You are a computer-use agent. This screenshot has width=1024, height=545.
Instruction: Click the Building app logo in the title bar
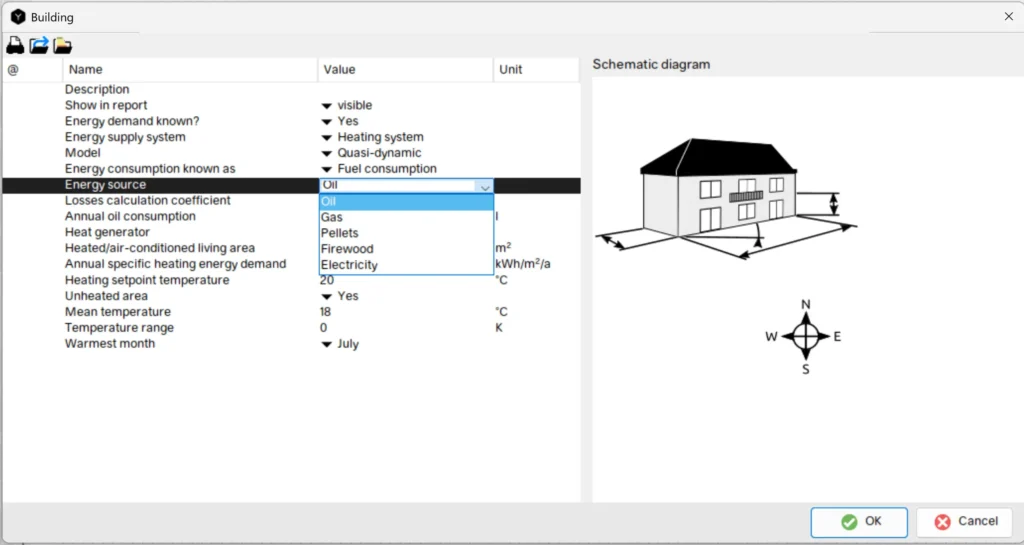pyautogui.click(x=18, y=17)
